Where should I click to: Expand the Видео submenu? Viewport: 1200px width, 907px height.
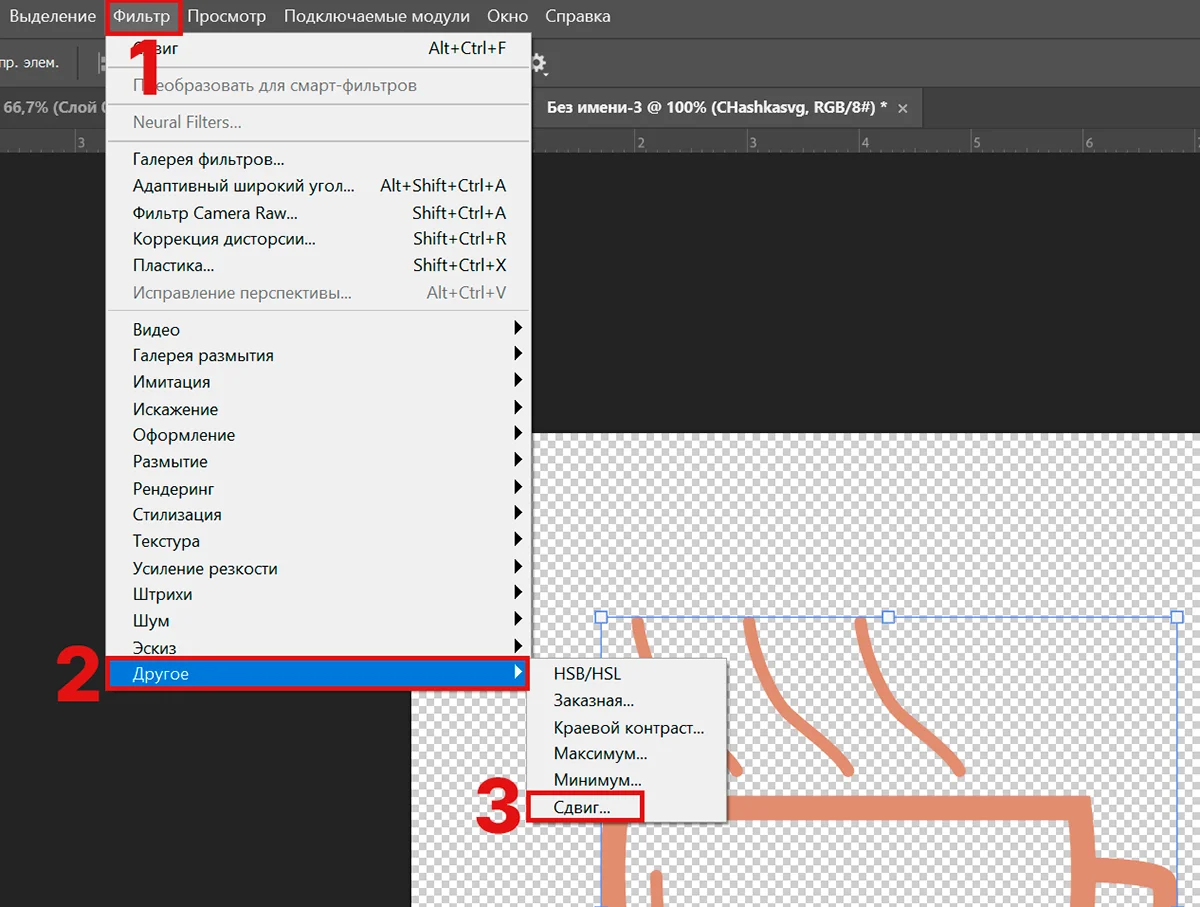[318, 329]
